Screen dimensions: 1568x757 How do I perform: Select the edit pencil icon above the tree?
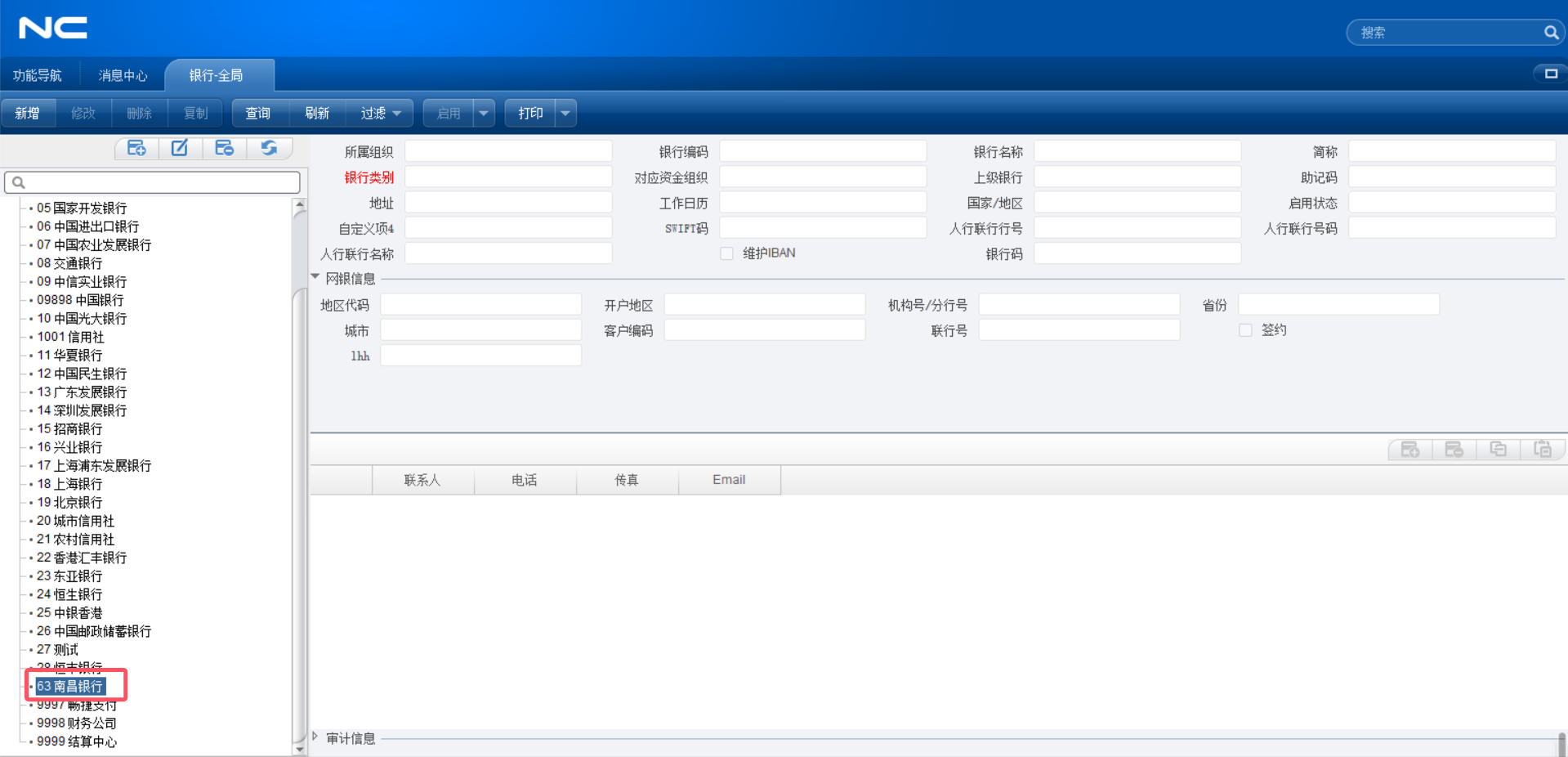[179, 148]
